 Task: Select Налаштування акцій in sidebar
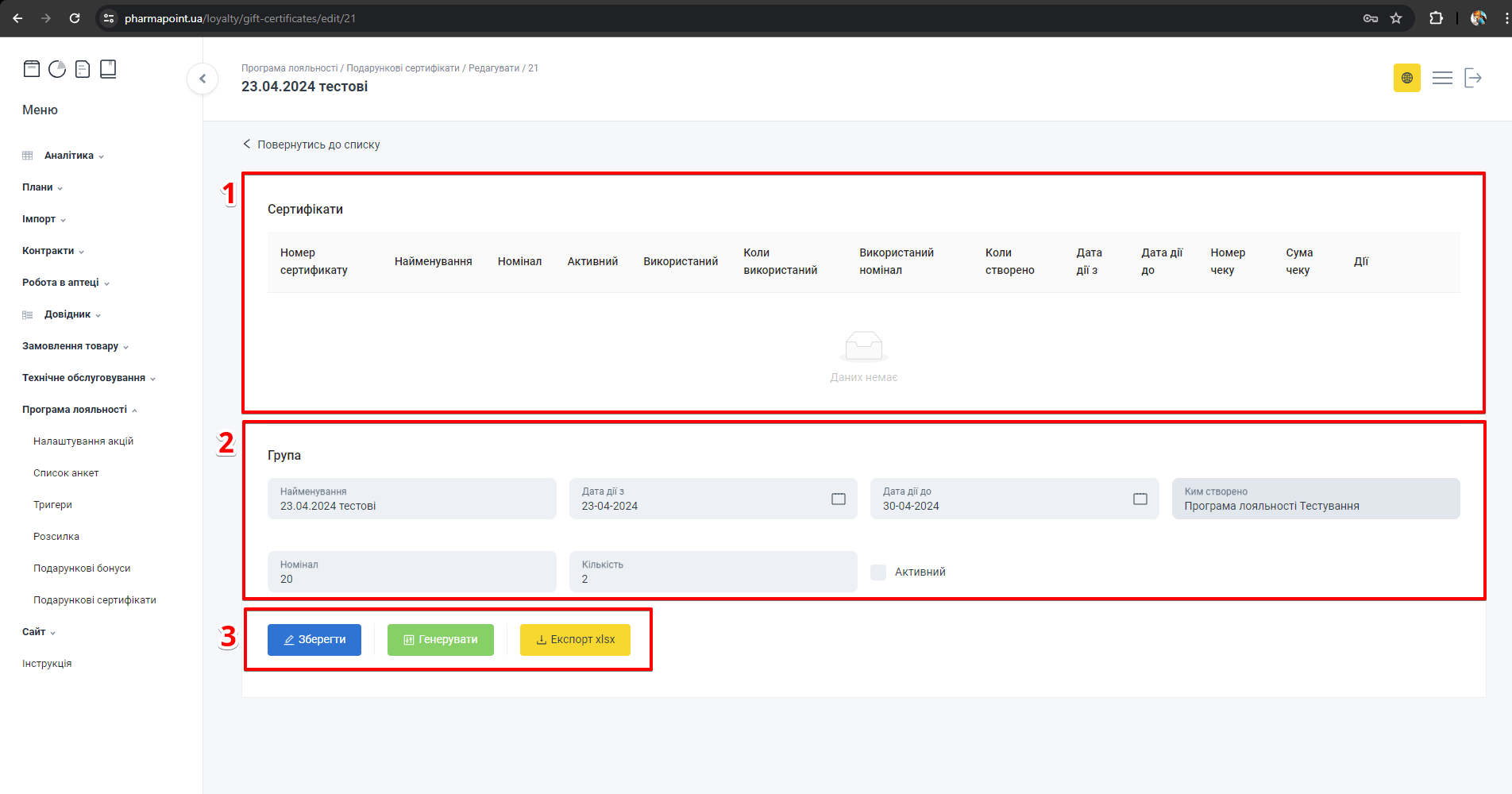click(83, 441)
